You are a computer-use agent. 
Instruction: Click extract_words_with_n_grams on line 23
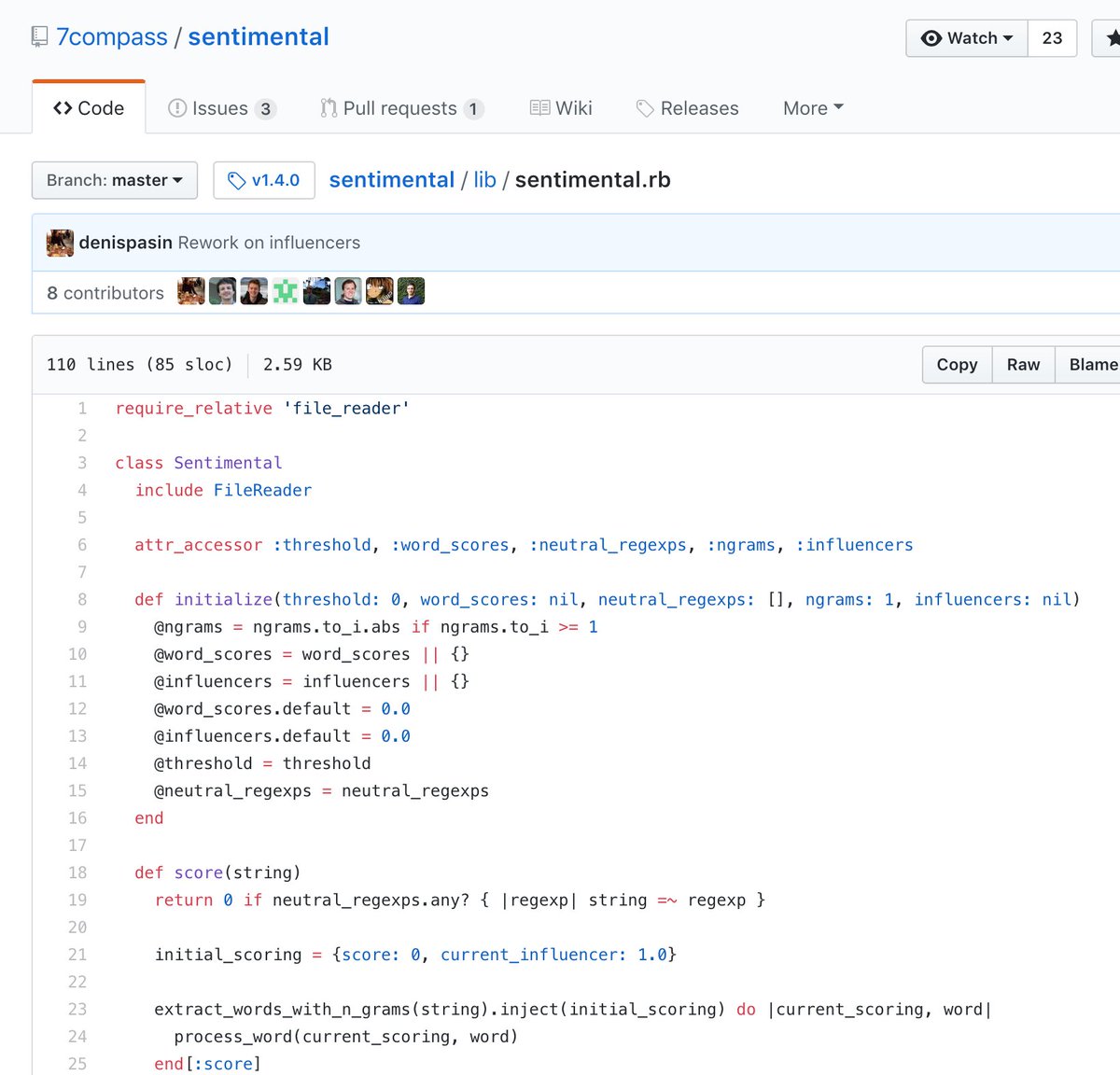coord(283,1010)
